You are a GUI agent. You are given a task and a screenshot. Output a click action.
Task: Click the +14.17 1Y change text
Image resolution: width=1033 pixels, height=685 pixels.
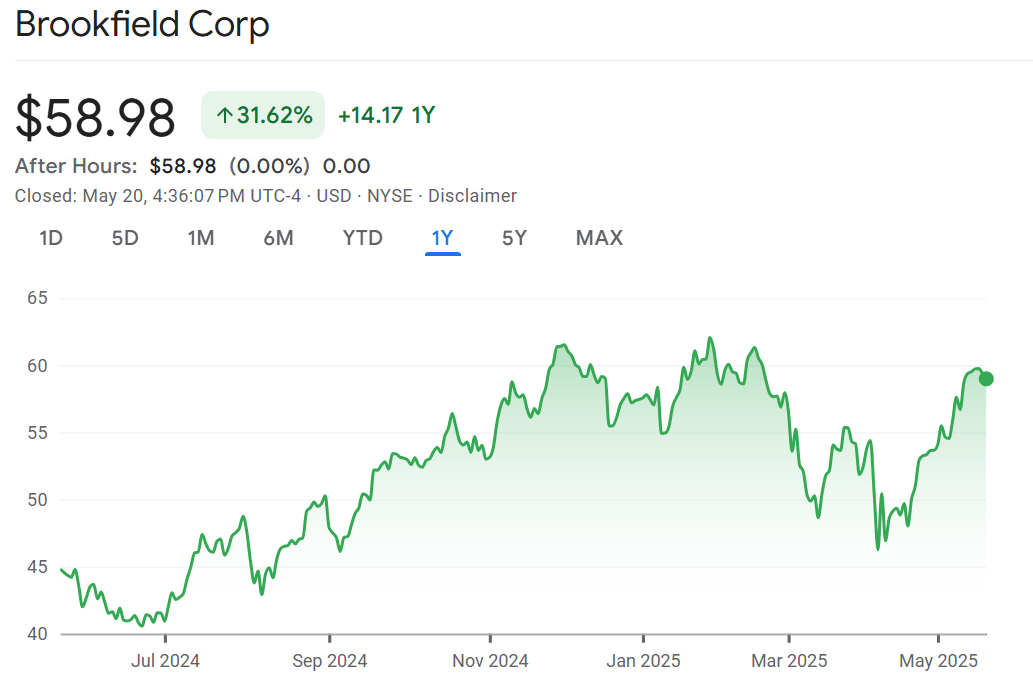(386, 115)
